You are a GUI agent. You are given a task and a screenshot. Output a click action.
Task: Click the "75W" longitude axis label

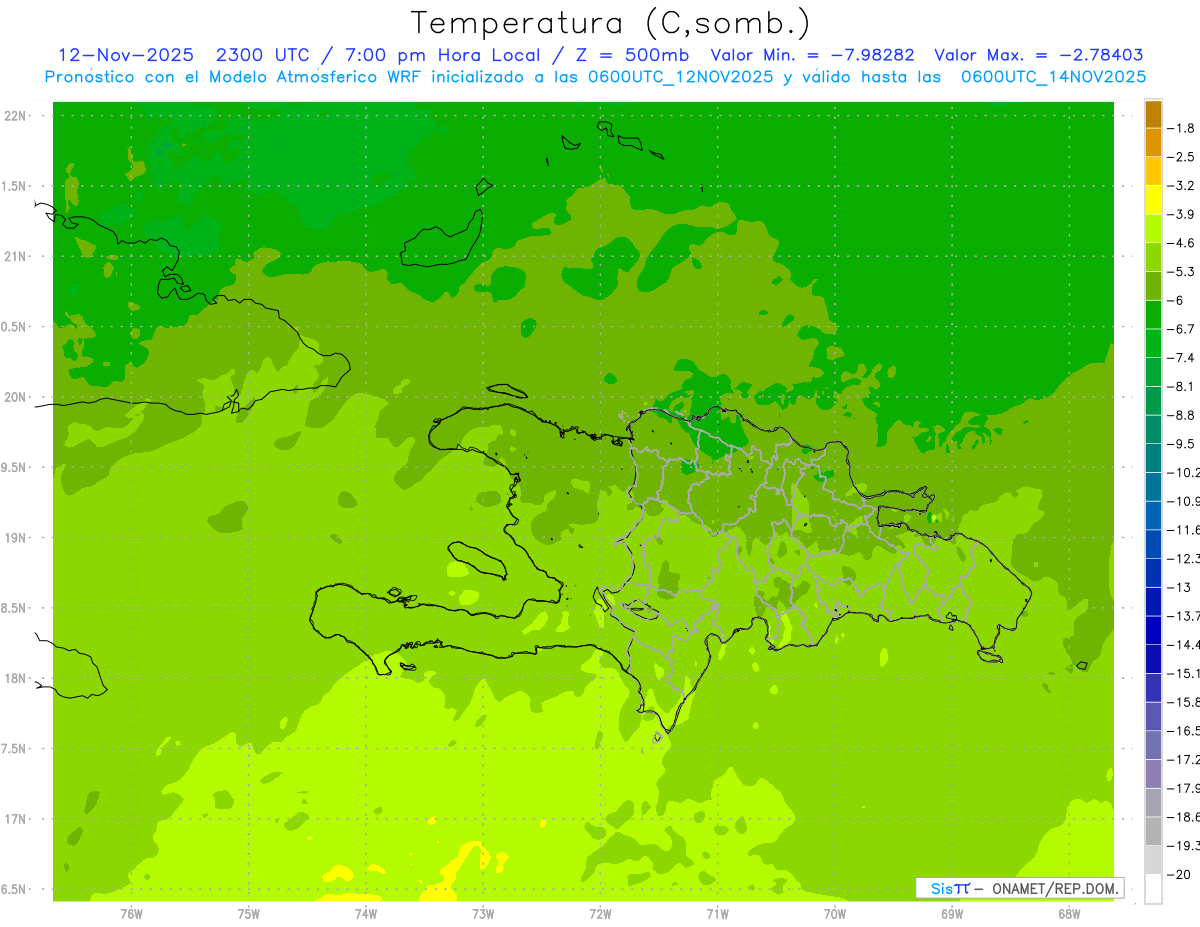[x=249, y=913]
